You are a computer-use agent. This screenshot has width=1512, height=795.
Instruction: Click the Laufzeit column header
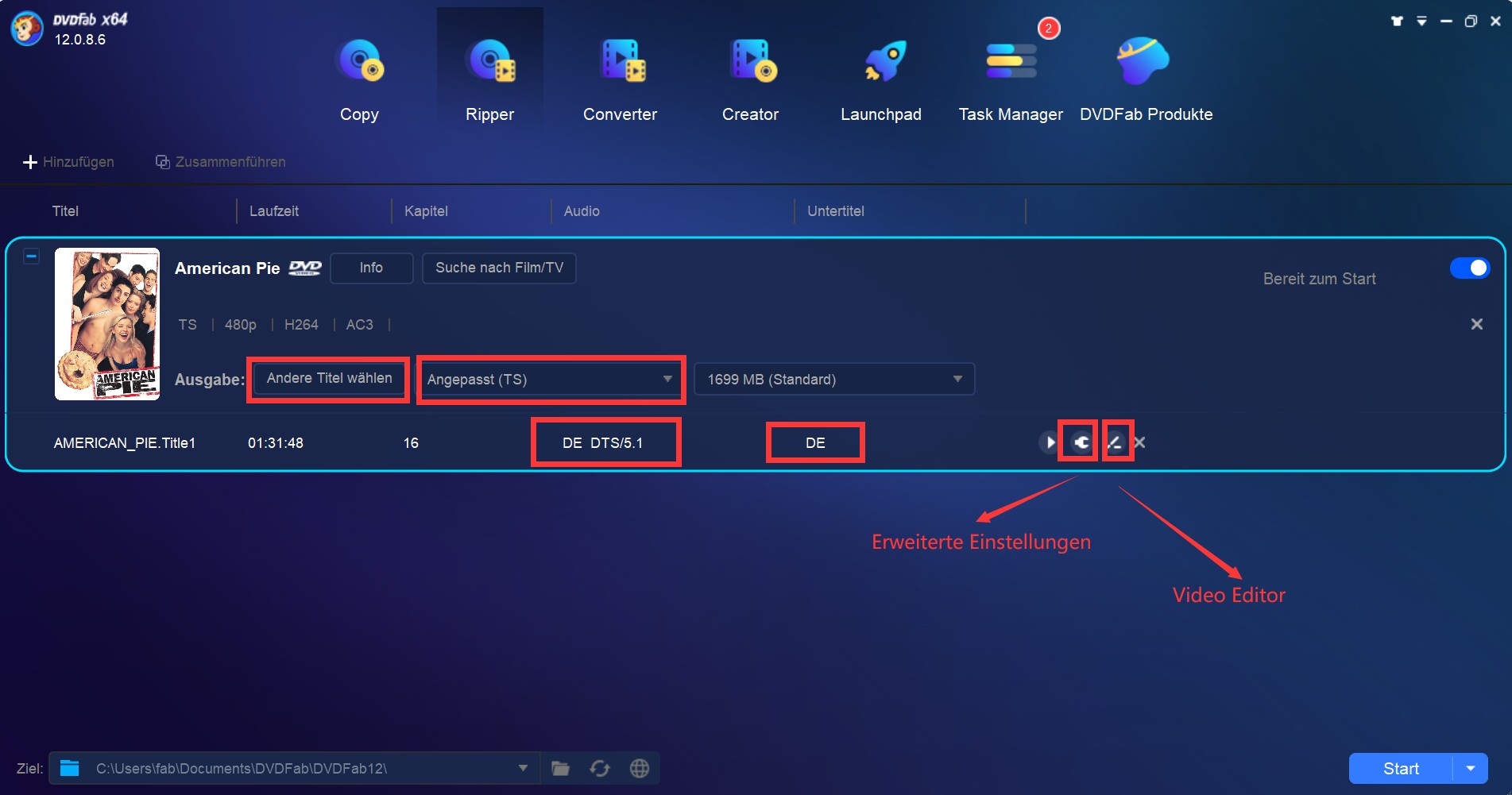point(274,211)
